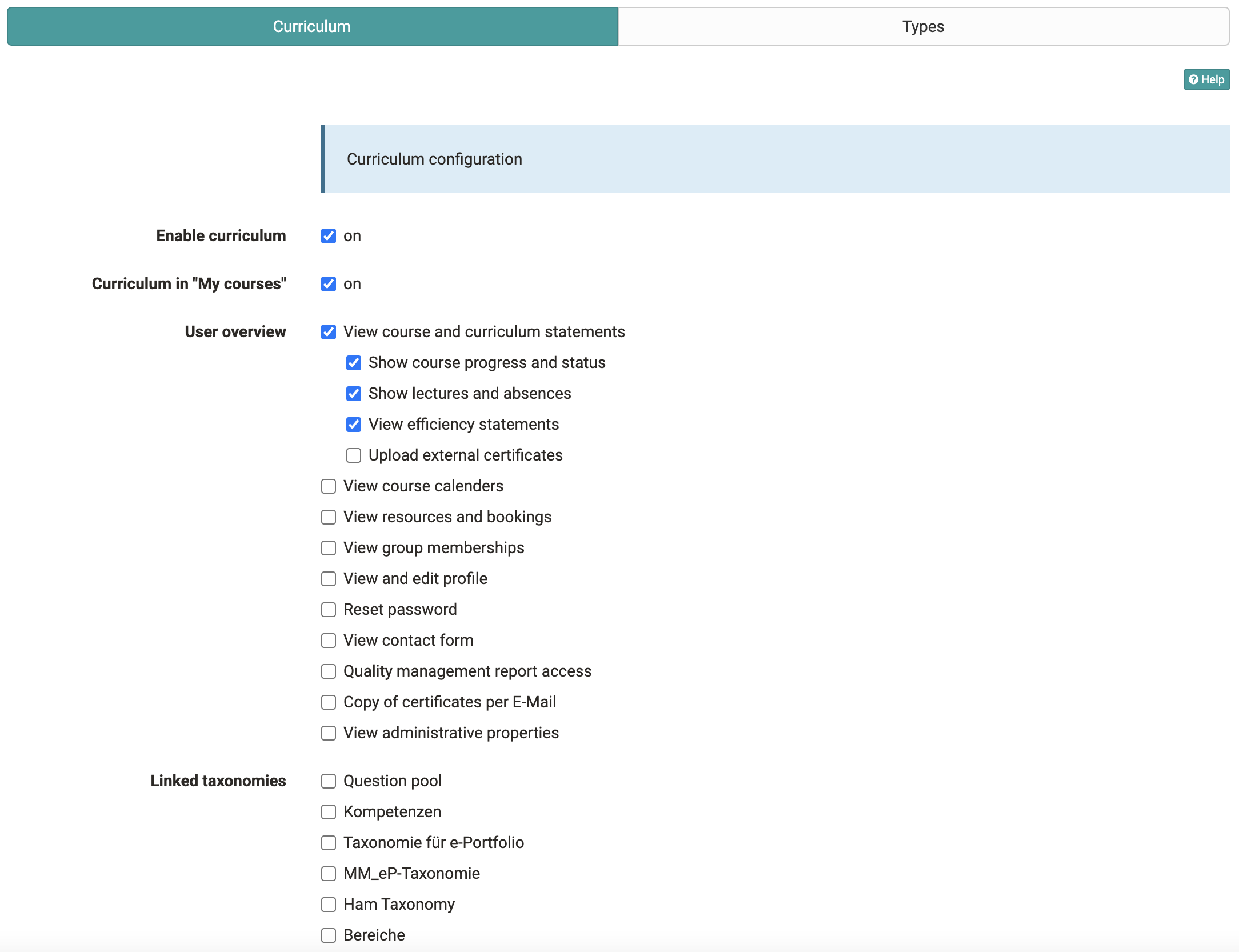Check View course calenders
The image size is (1239, 952).
tap(329, 486)
